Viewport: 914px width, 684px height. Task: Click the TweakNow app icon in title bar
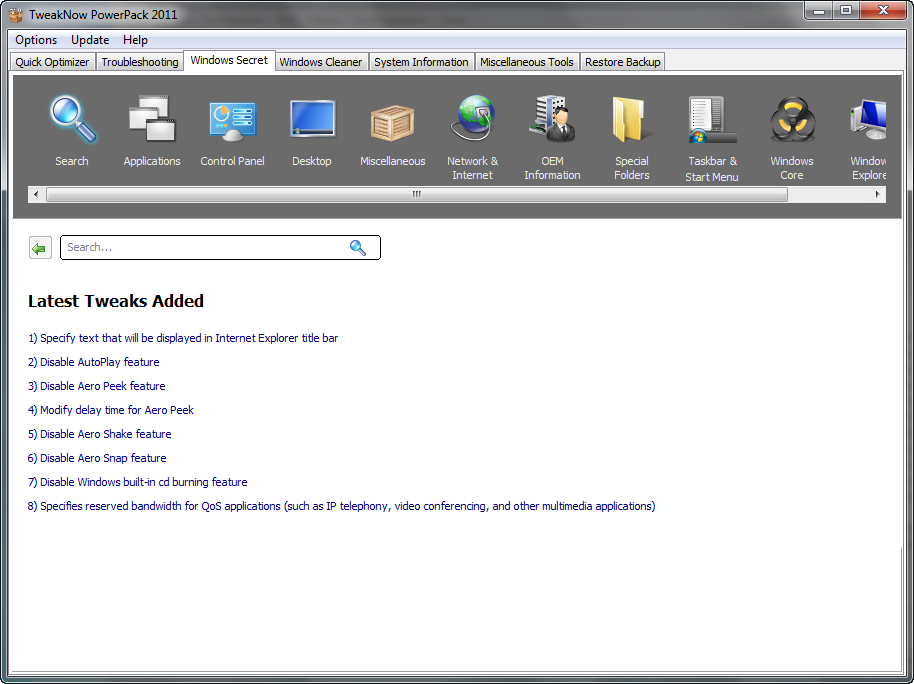tap(16, 15)
